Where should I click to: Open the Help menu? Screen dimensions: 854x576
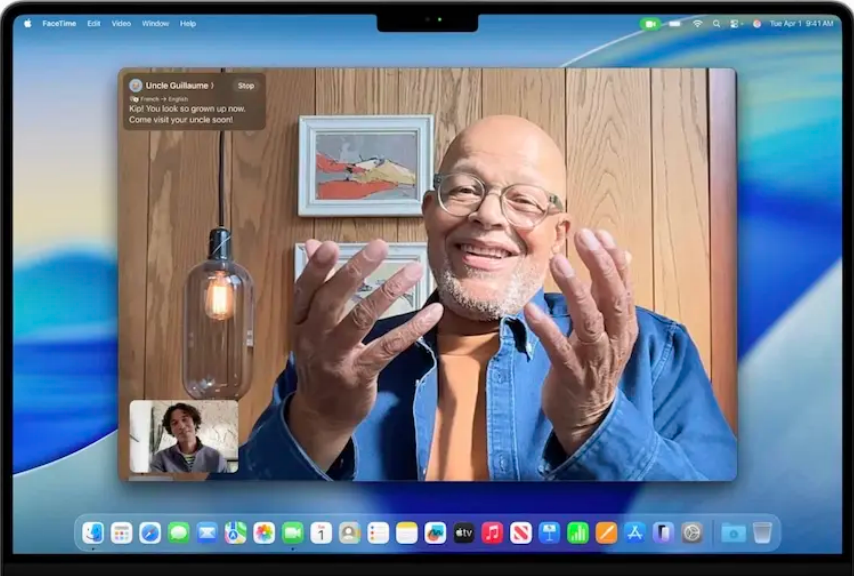pyautogui.click(x=188, y=23)
